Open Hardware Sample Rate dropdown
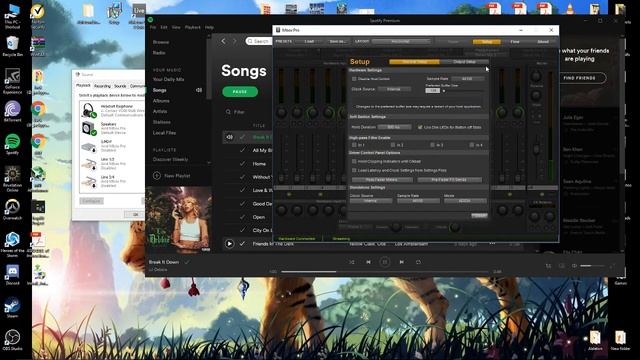The image size is (640, 360). [467, 79]
